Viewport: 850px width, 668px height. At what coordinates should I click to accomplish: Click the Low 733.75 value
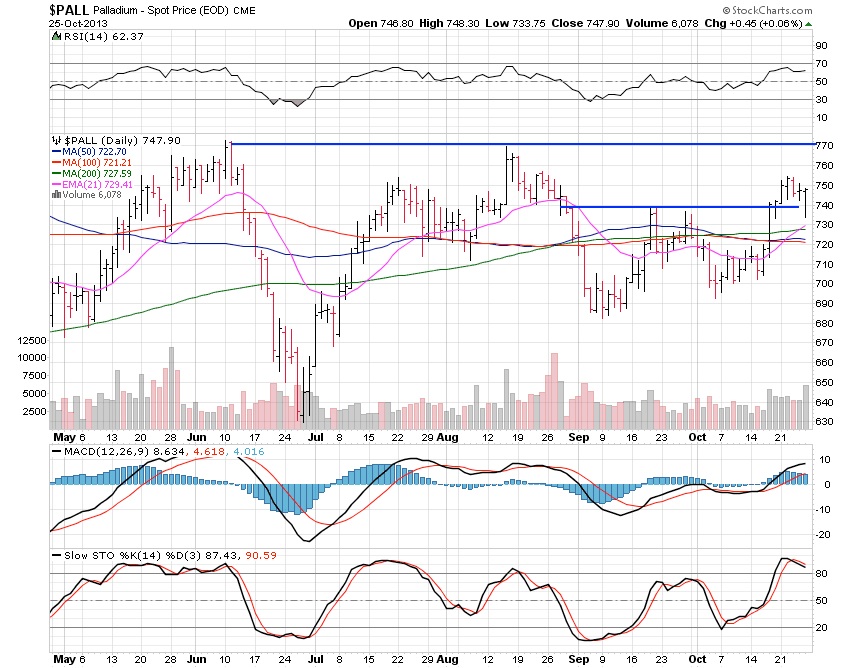click(x=515, y=23)
